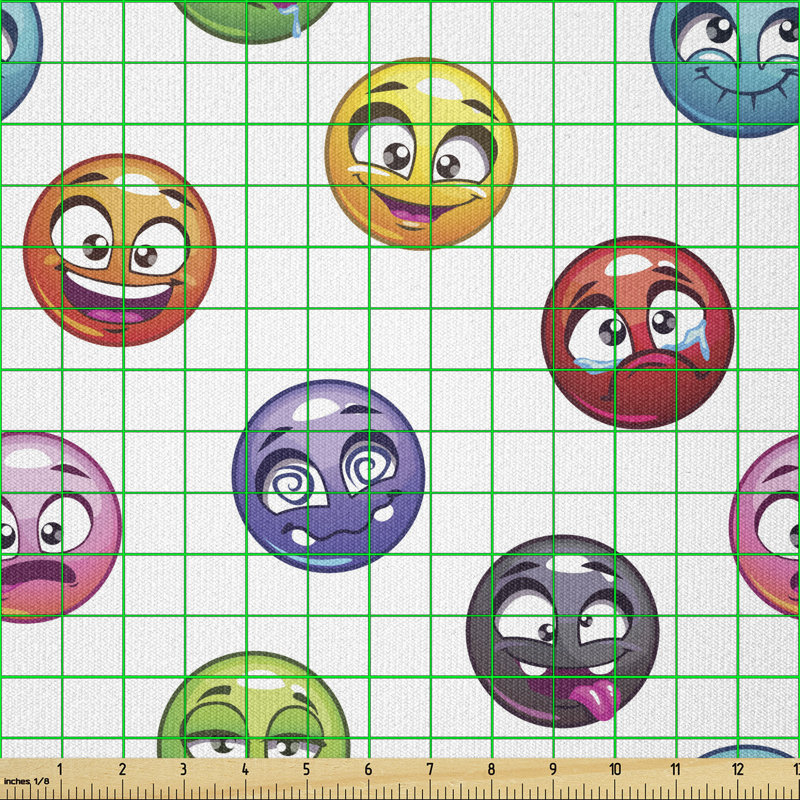Click ruler number 7

point(430,769)
